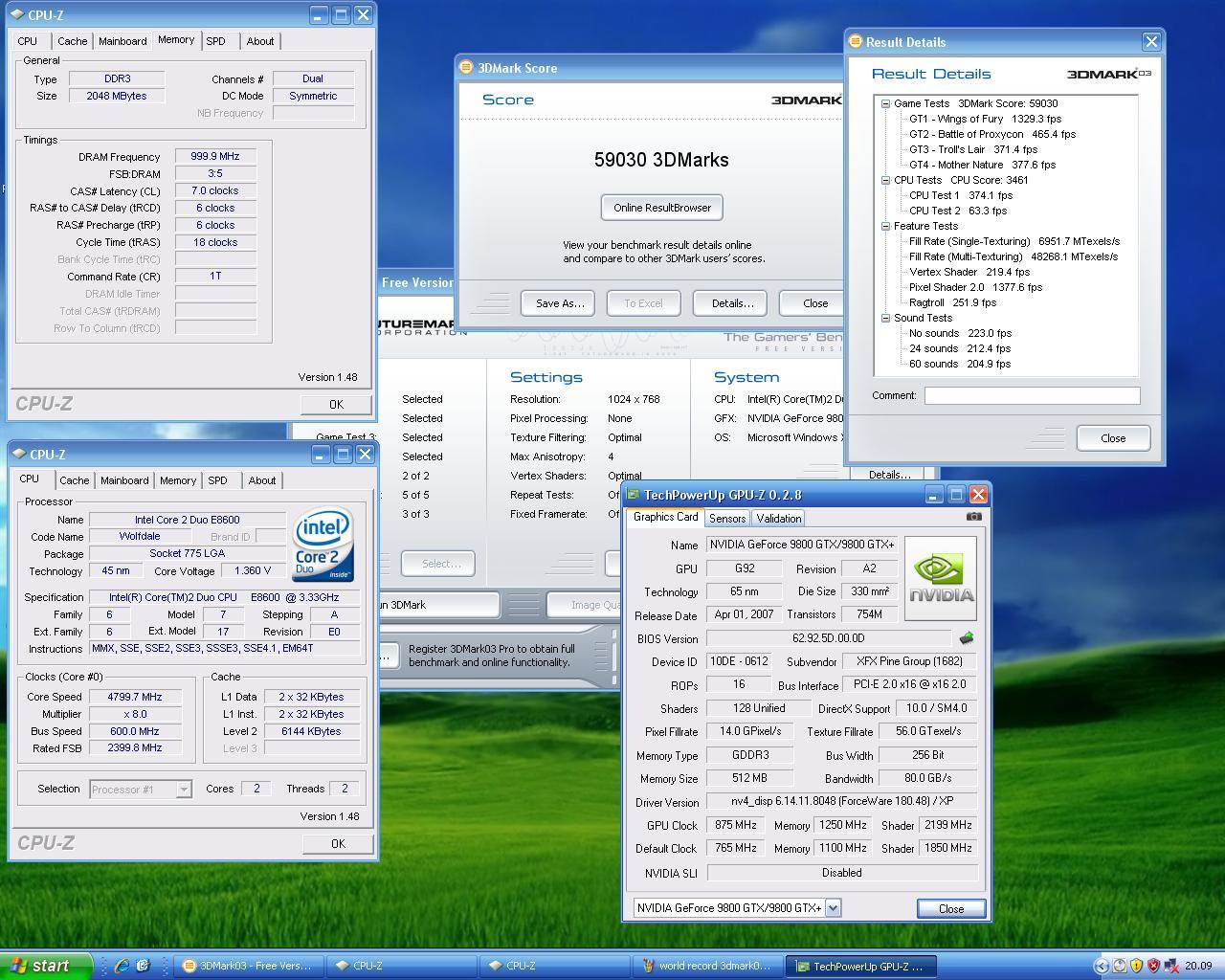Collapse the Feature Tests tree node
The width and height of the screenshot is (1225, 980).
(886, 226)
